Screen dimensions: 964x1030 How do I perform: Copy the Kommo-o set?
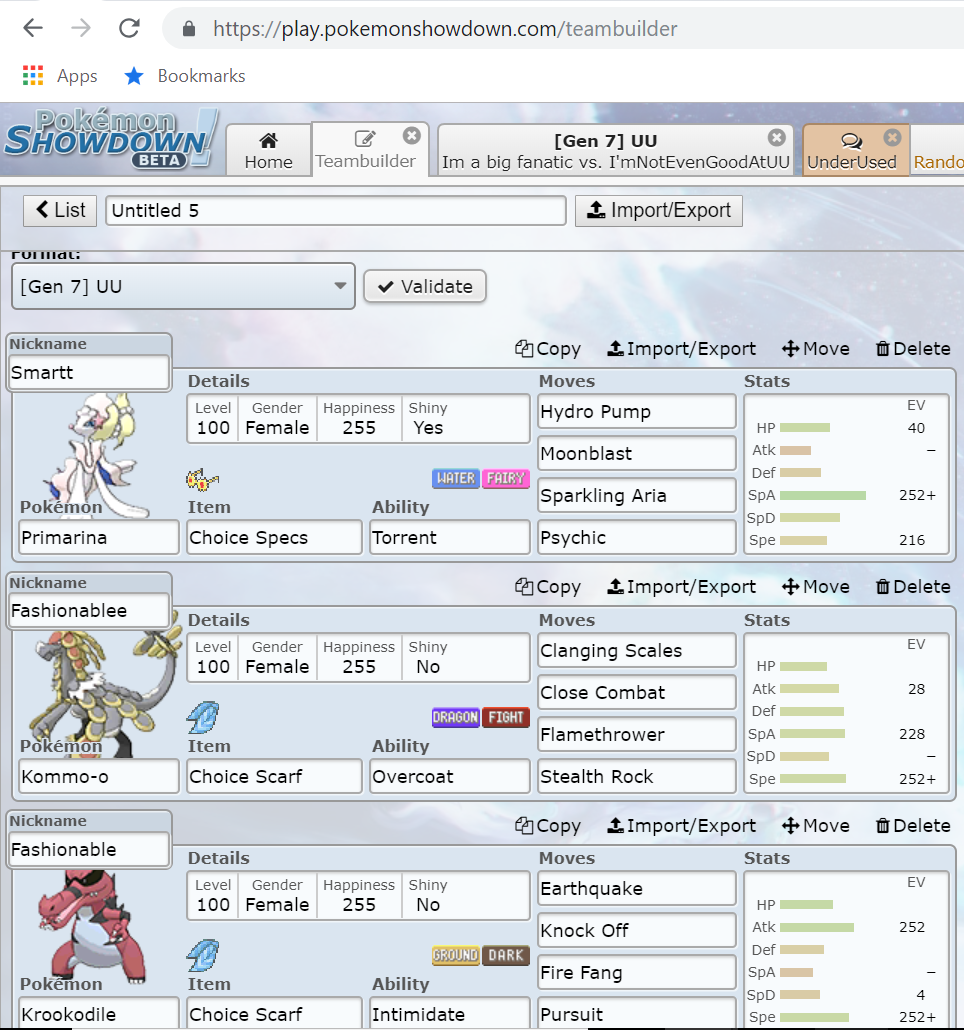click(548, 587)
